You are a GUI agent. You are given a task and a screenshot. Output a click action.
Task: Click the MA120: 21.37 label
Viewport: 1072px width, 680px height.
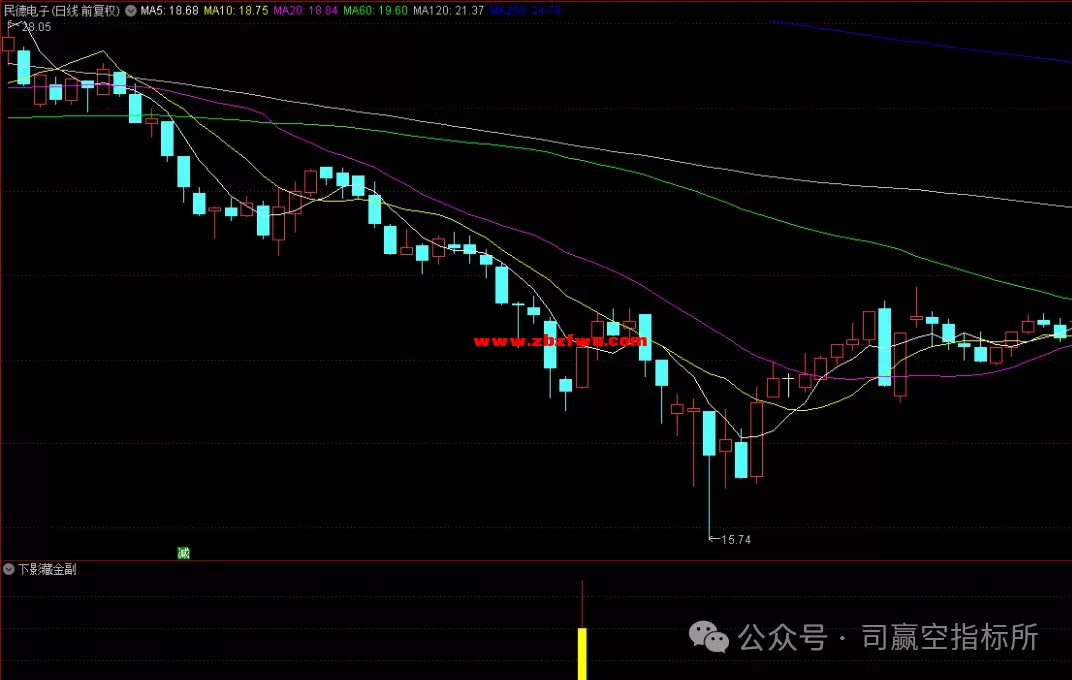pos(448,11)
